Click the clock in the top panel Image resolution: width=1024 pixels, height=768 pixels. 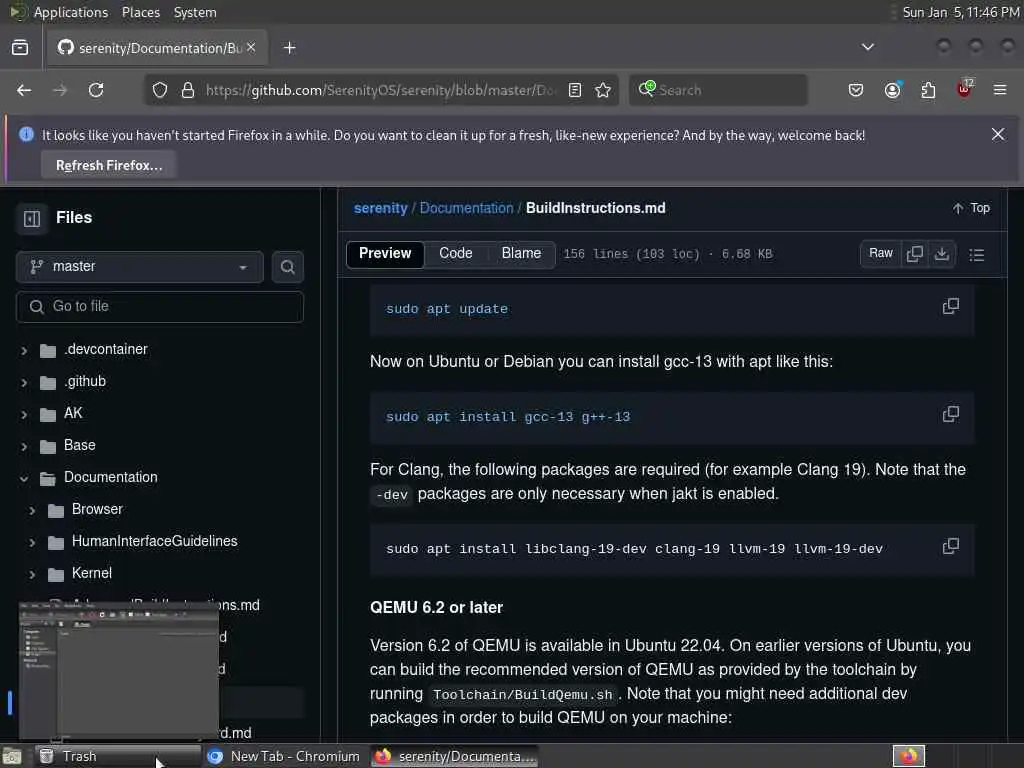pos(960,12)
